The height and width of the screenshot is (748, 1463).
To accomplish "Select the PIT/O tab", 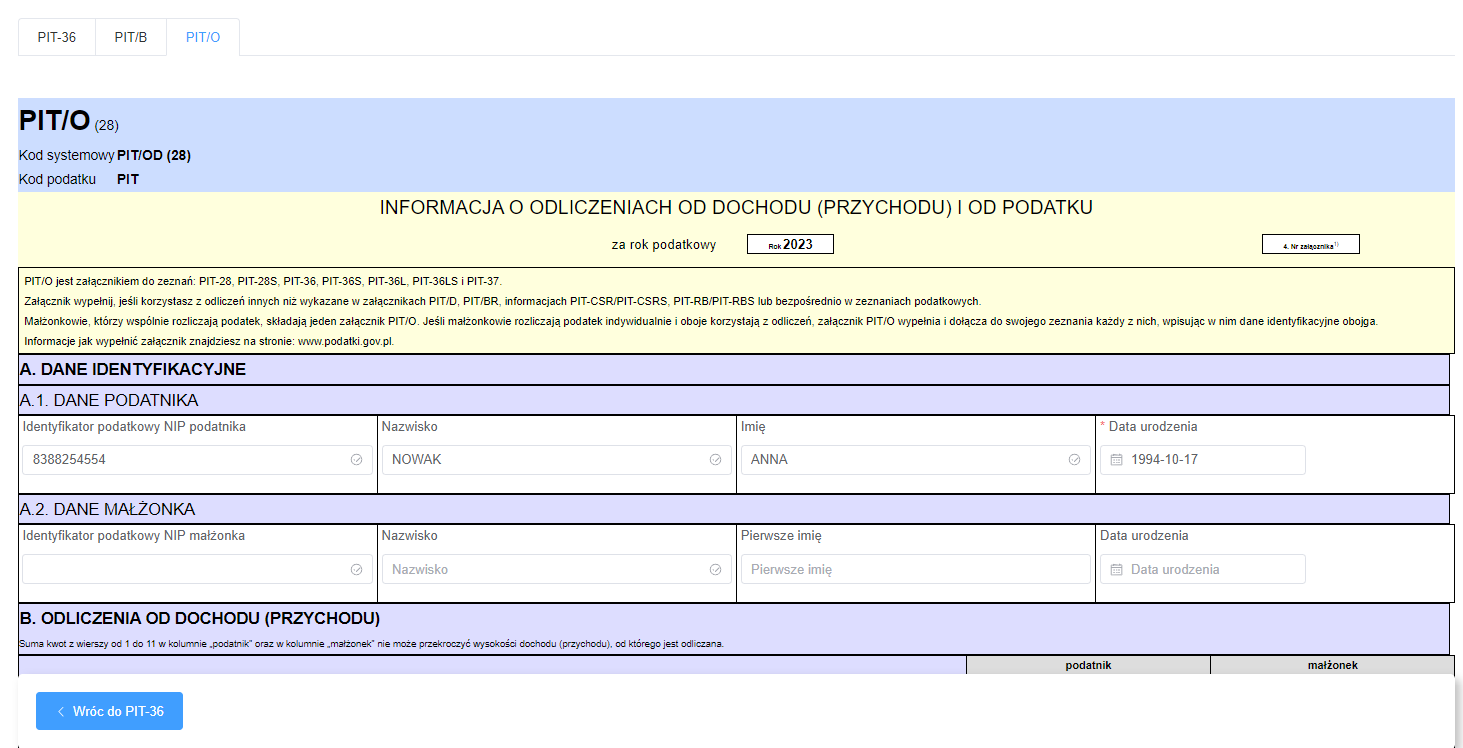I will click(203, 37).
